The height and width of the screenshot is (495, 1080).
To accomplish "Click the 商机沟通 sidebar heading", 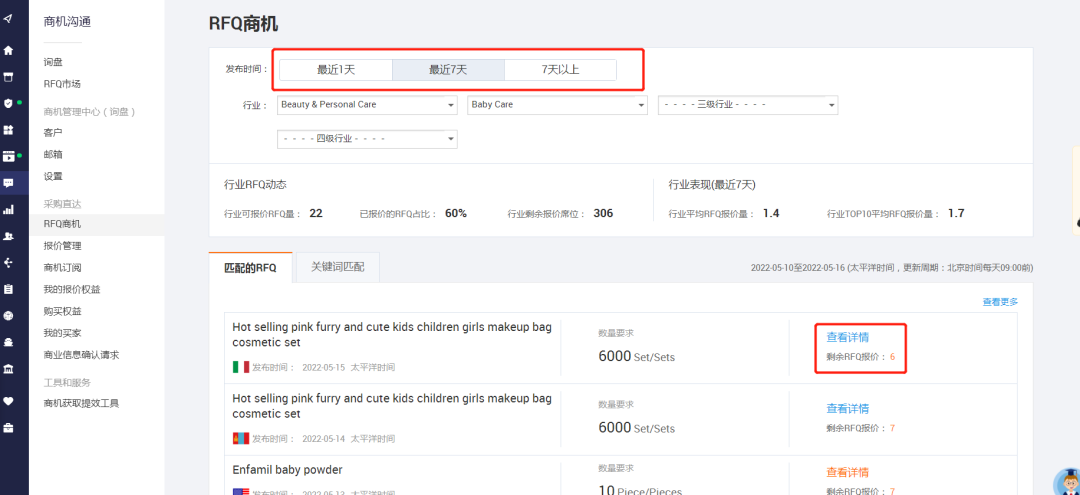I will coord(67,21).
